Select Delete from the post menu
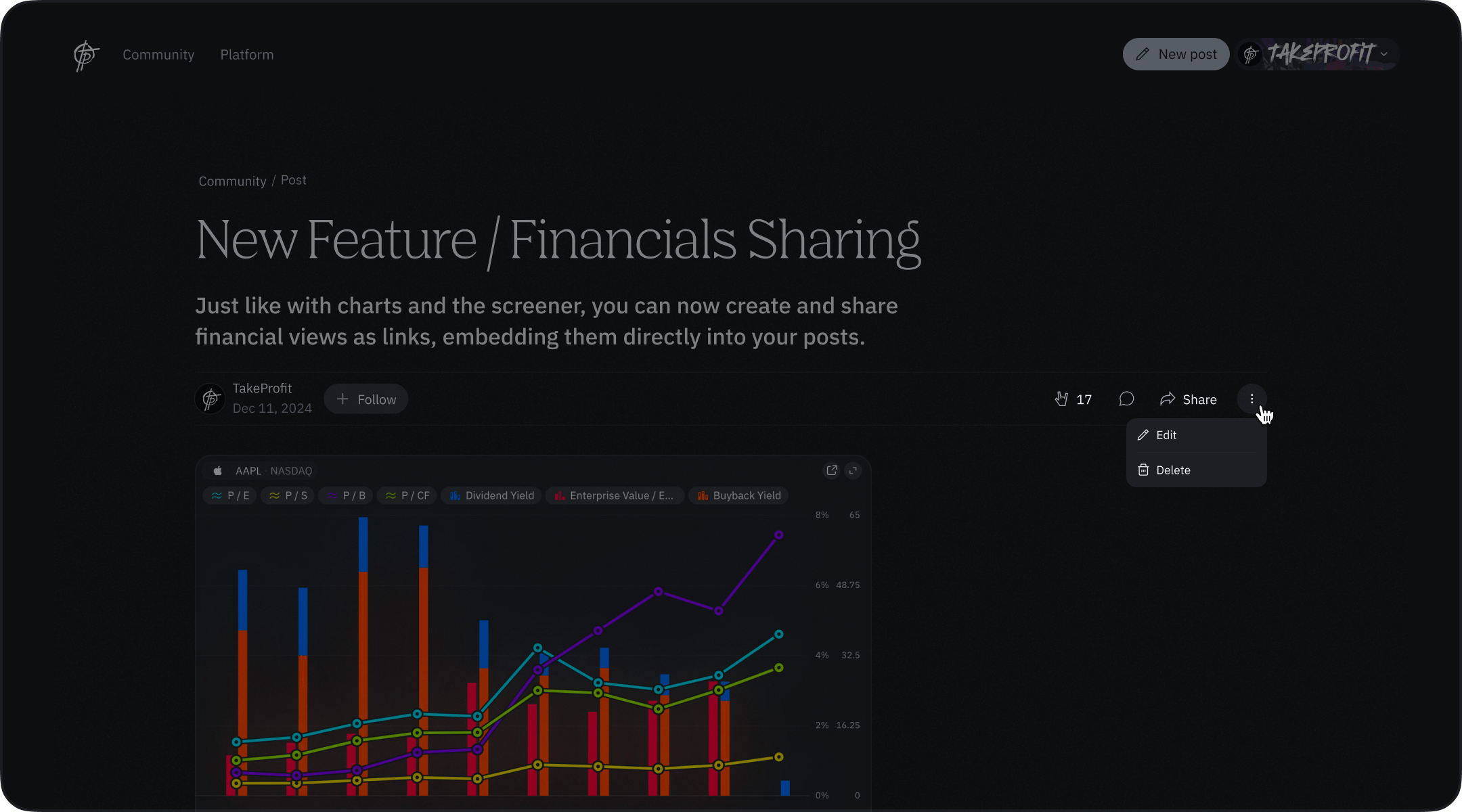1462x812 pixels. pos(1196,470)
